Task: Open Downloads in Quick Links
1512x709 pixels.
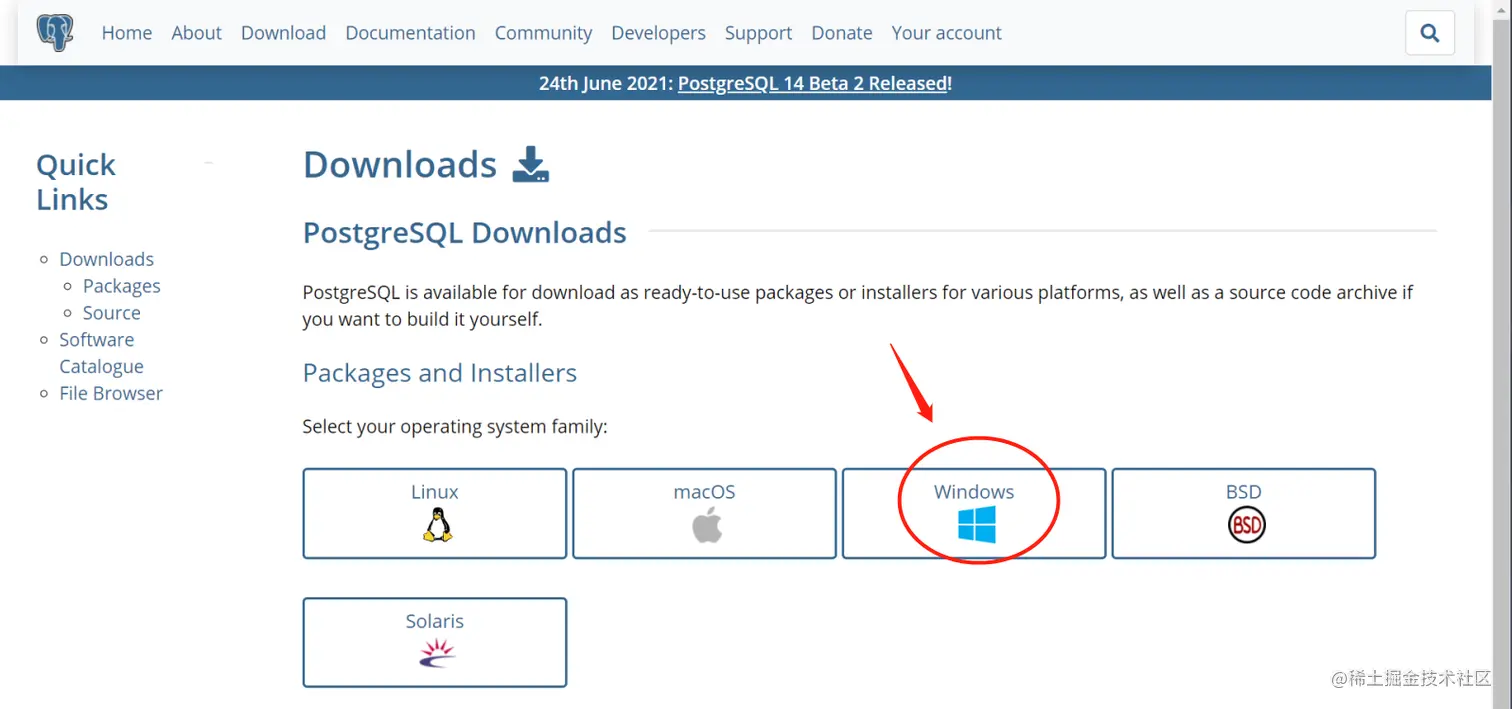Action: (x=106, y=259)
